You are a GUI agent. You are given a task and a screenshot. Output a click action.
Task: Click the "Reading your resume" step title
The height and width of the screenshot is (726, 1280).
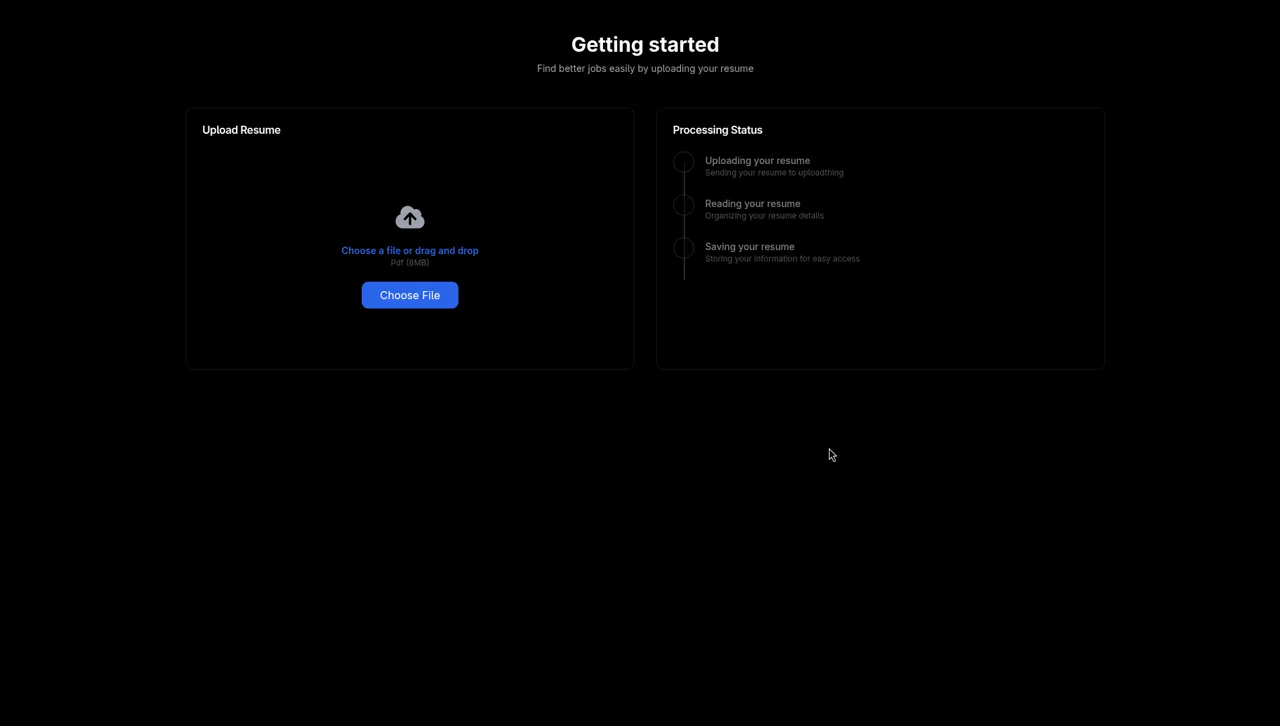tap(752, 203)
